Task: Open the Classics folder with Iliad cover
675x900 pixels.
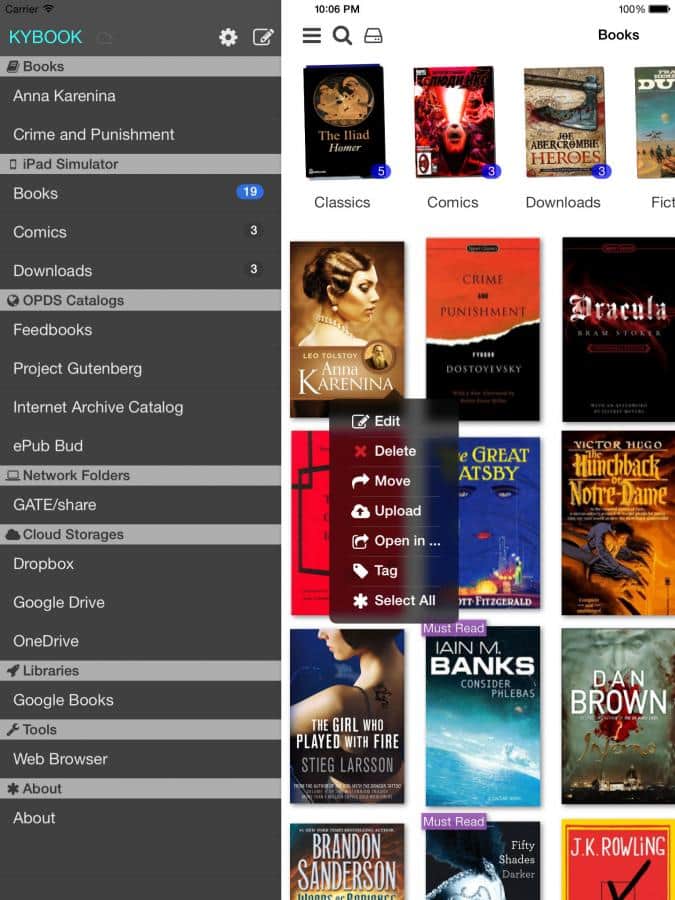Action: (344, 123)
